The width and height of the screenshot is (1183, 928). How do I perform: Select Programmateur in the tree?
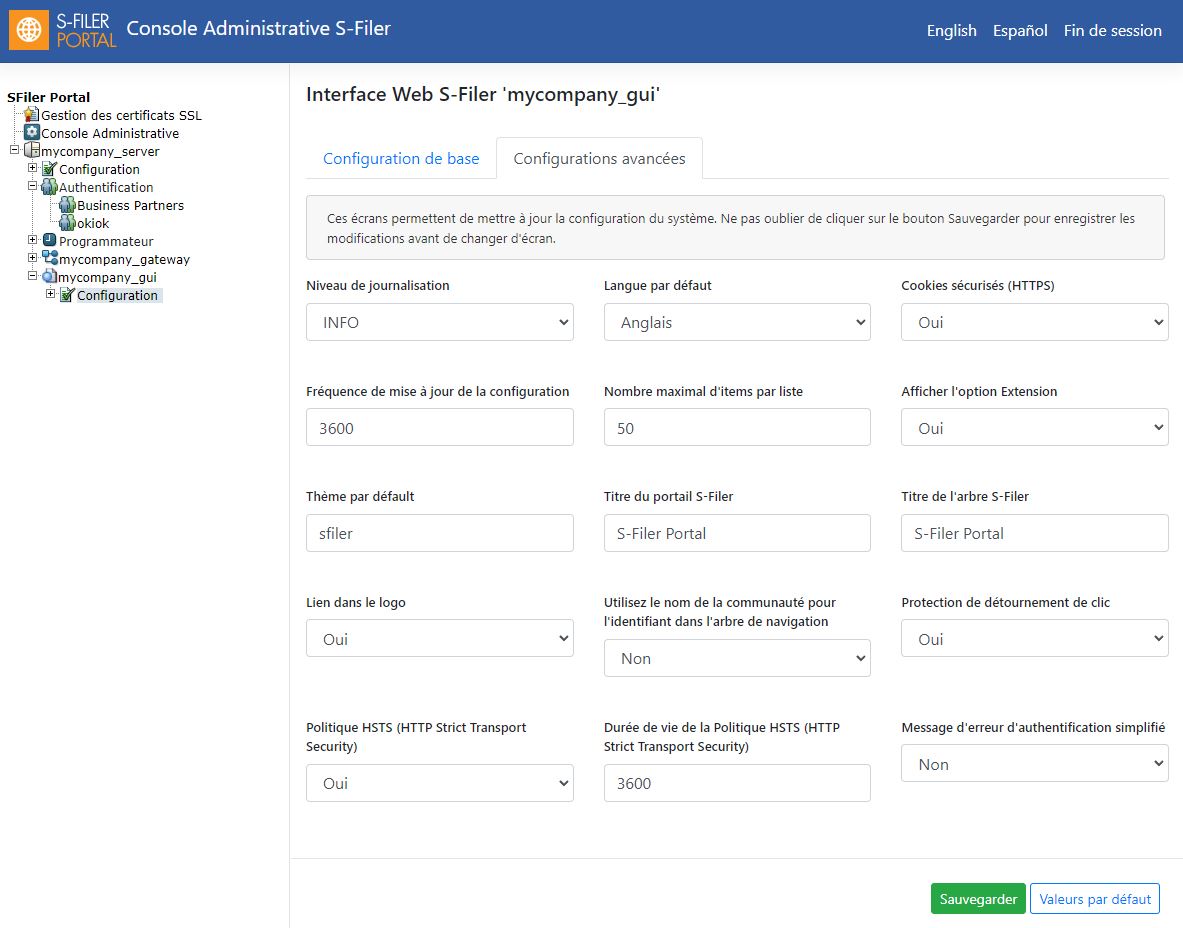click(106, 241)
